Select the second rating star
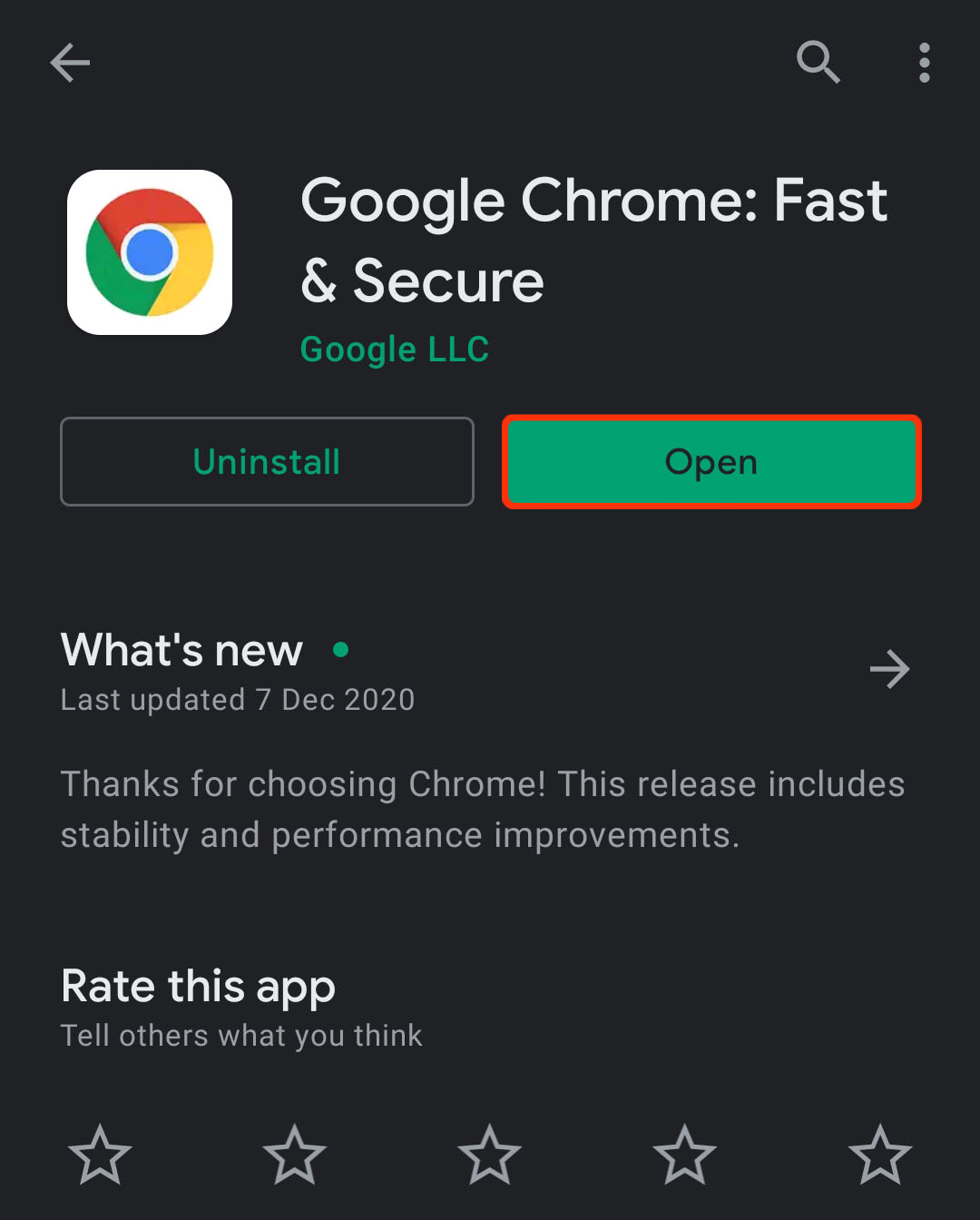The image size is (980, 1220). 295,1155
